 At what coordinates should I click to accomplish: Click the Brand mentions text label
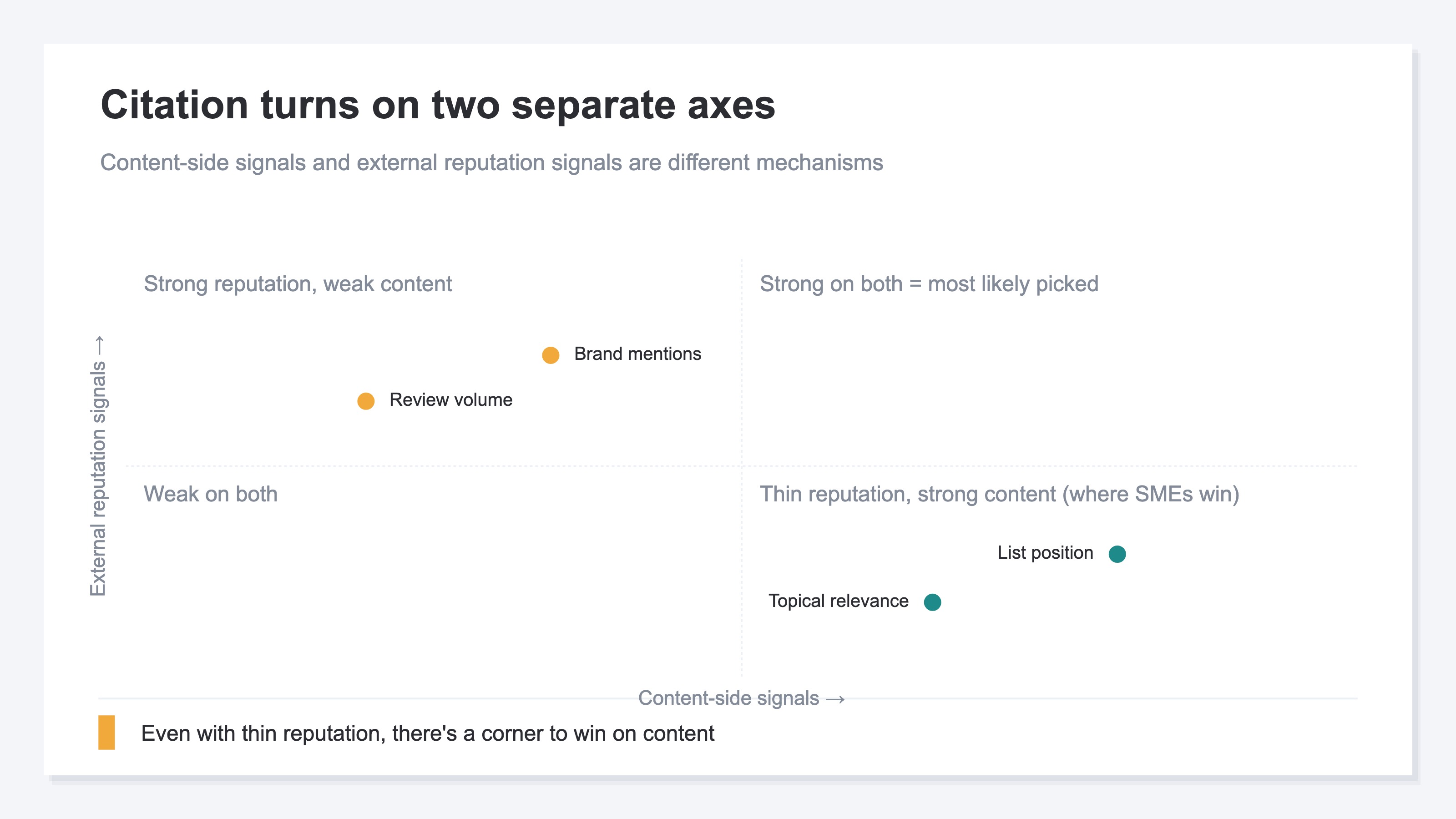pos(637,354)
